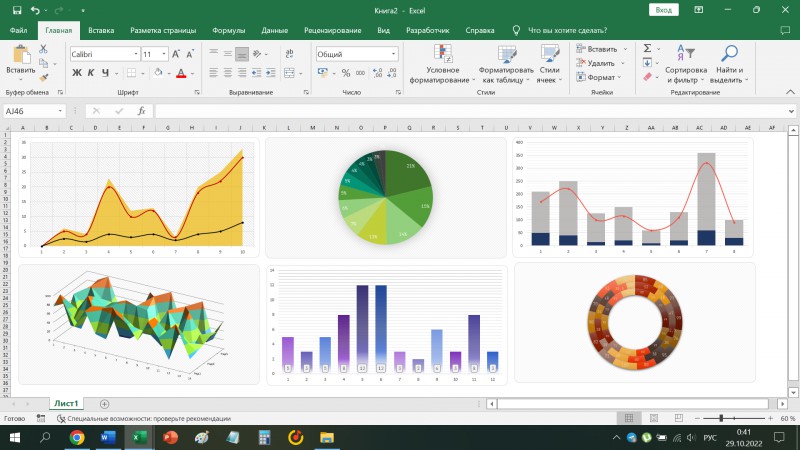Screen dimensions: 800x450
Task: Open the font color dropdown arrow
Action: pyautogui.click(x=192, y=73)
